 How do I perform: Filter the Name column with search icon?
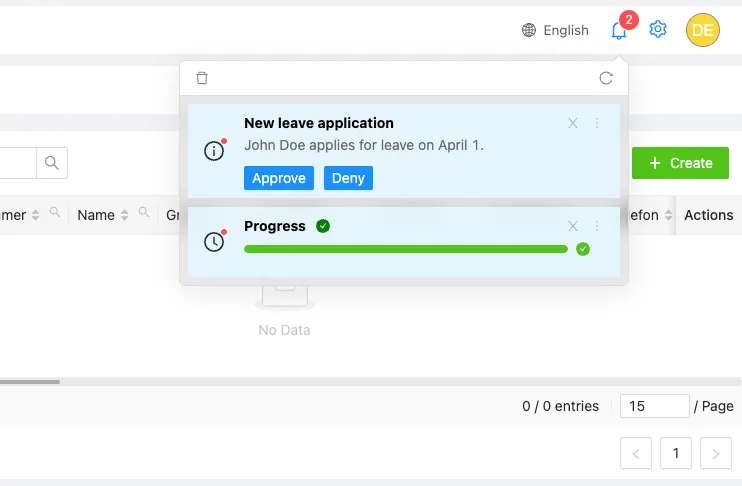pyautogui.click(x=144, y=213)
